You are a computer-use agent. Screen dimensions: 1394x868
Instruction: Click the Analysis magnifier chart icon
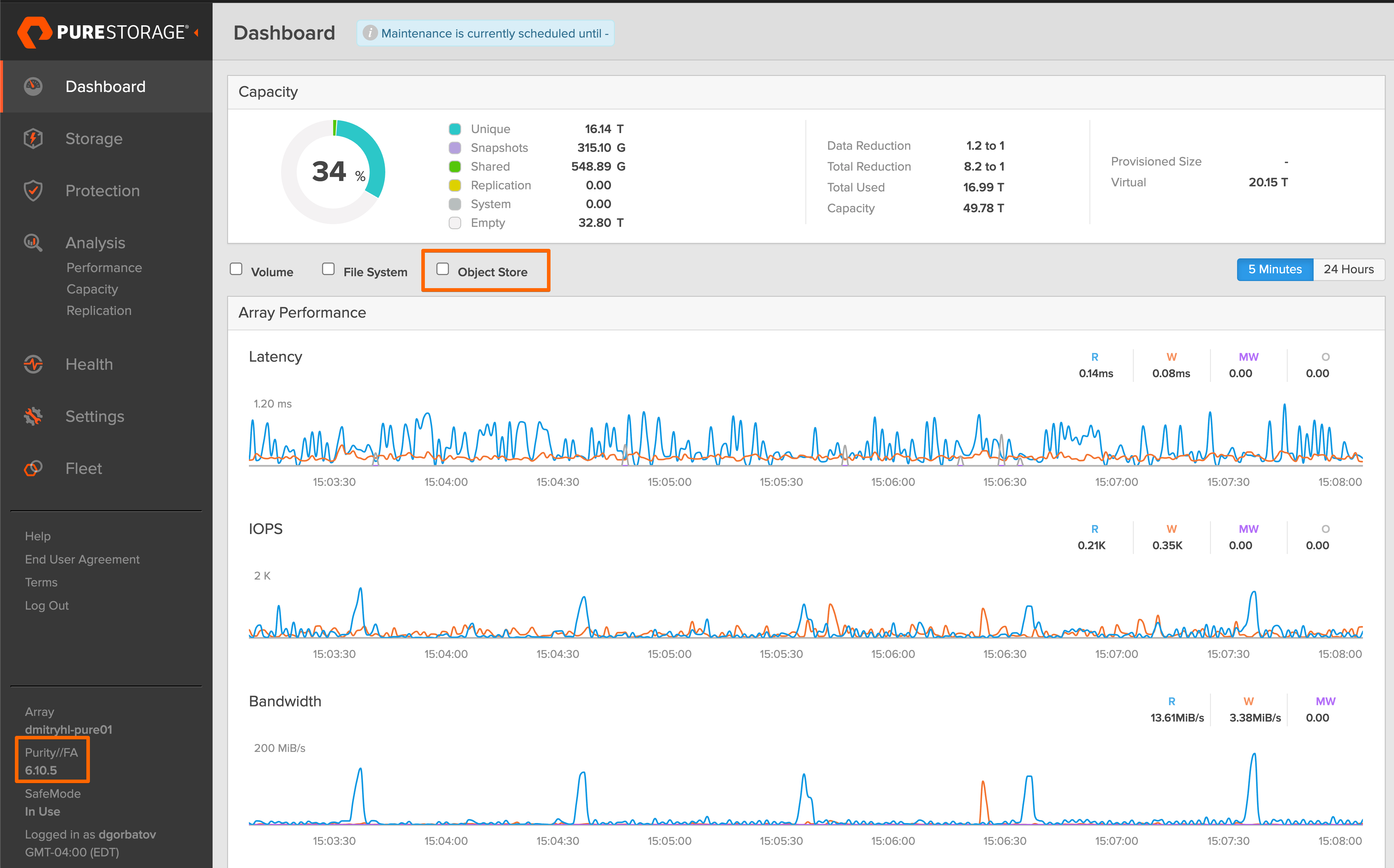point(33,243)
